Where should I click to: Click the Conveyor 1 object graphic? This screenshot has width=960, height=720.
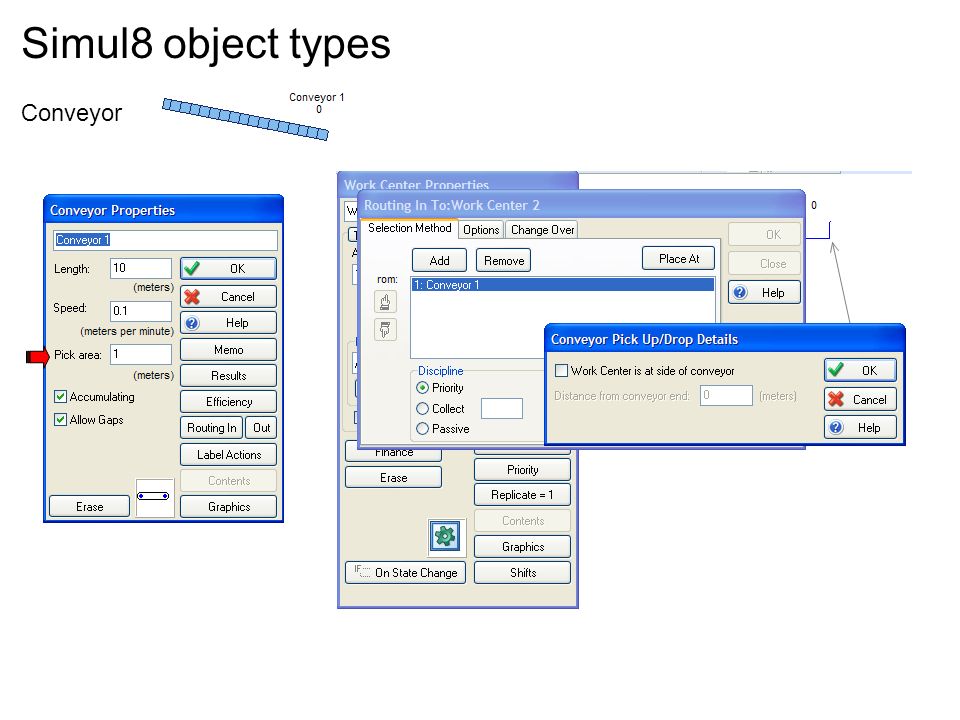tap(245, 119)
